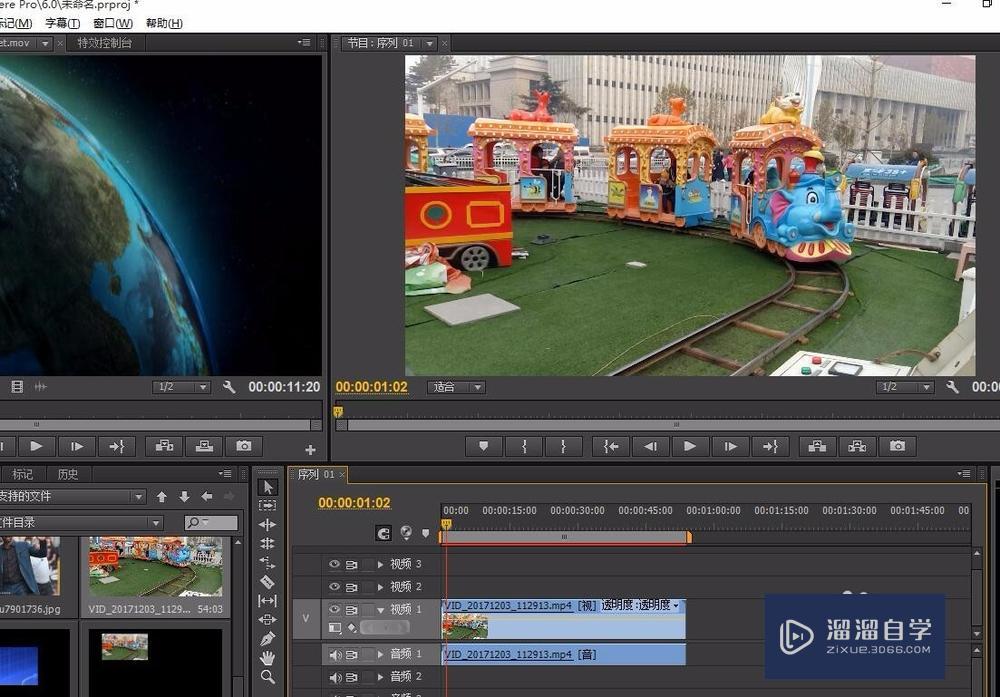Select the Slip tool
The image size is (1000, 697).
click(268, 601)
